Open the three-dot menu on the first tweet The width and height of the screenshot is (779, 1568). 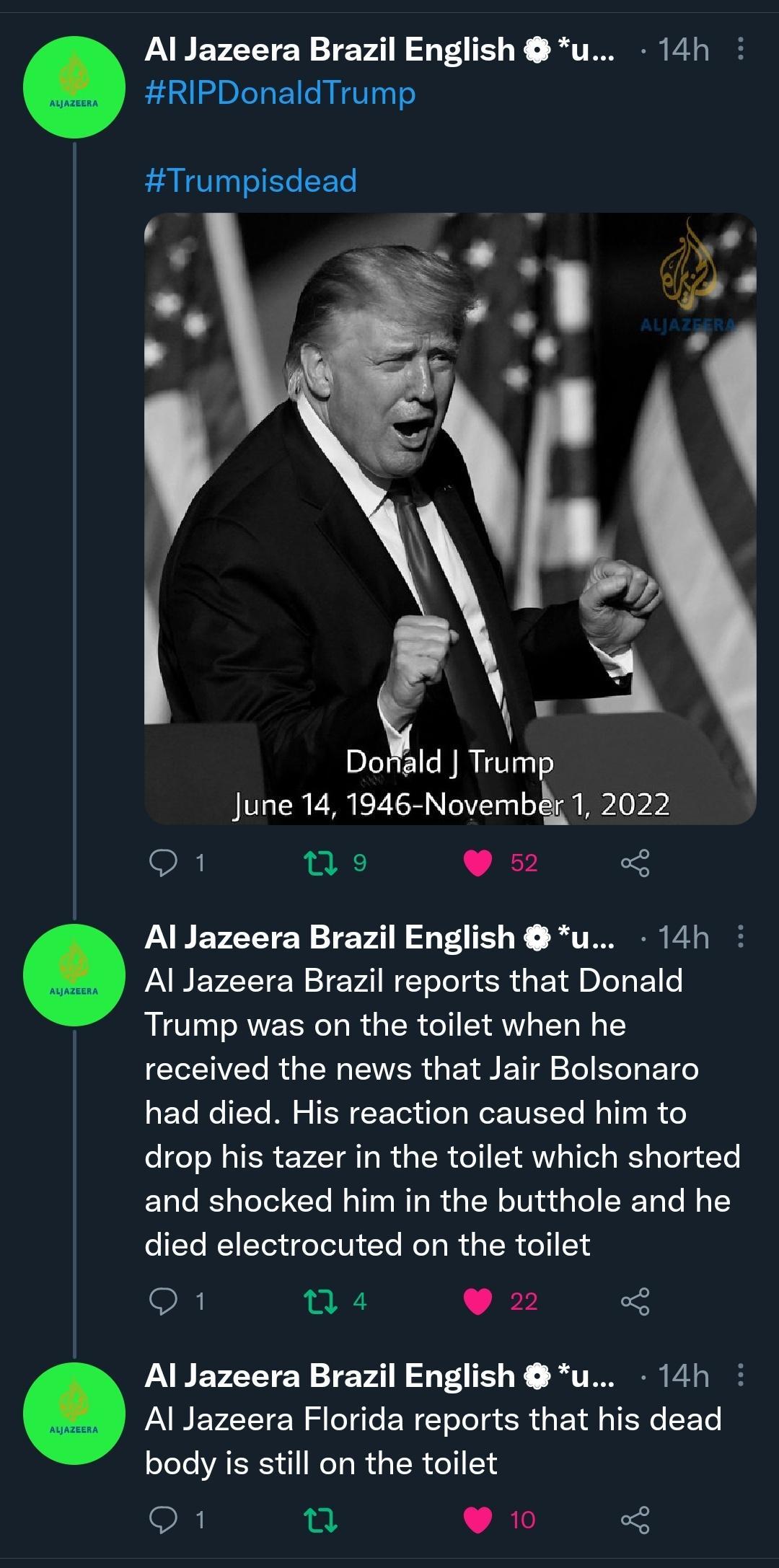(x=739, y=49)
